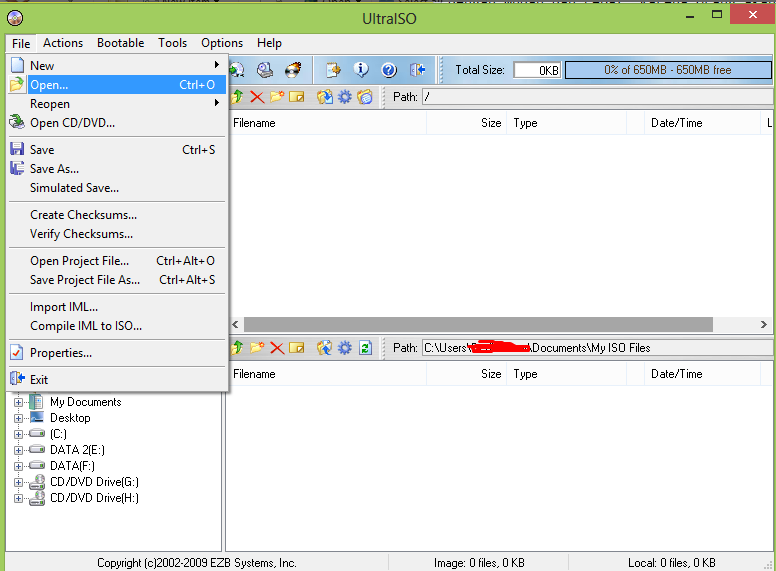Choose Compile IML to ISO... entry
776x571 pixels.
118,326
